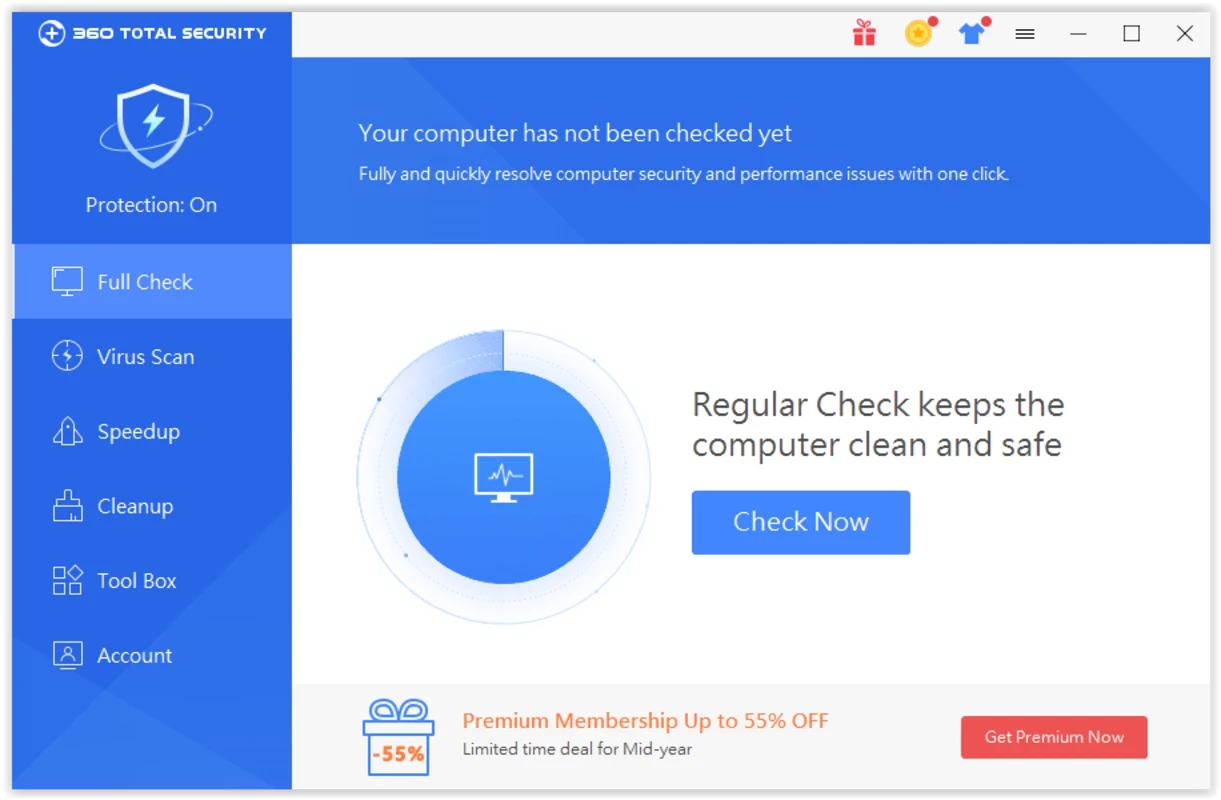This screenshot has width=1221, height=800.
Task: Click the 360 Total Security logo
Action: [x=153, y=33]
